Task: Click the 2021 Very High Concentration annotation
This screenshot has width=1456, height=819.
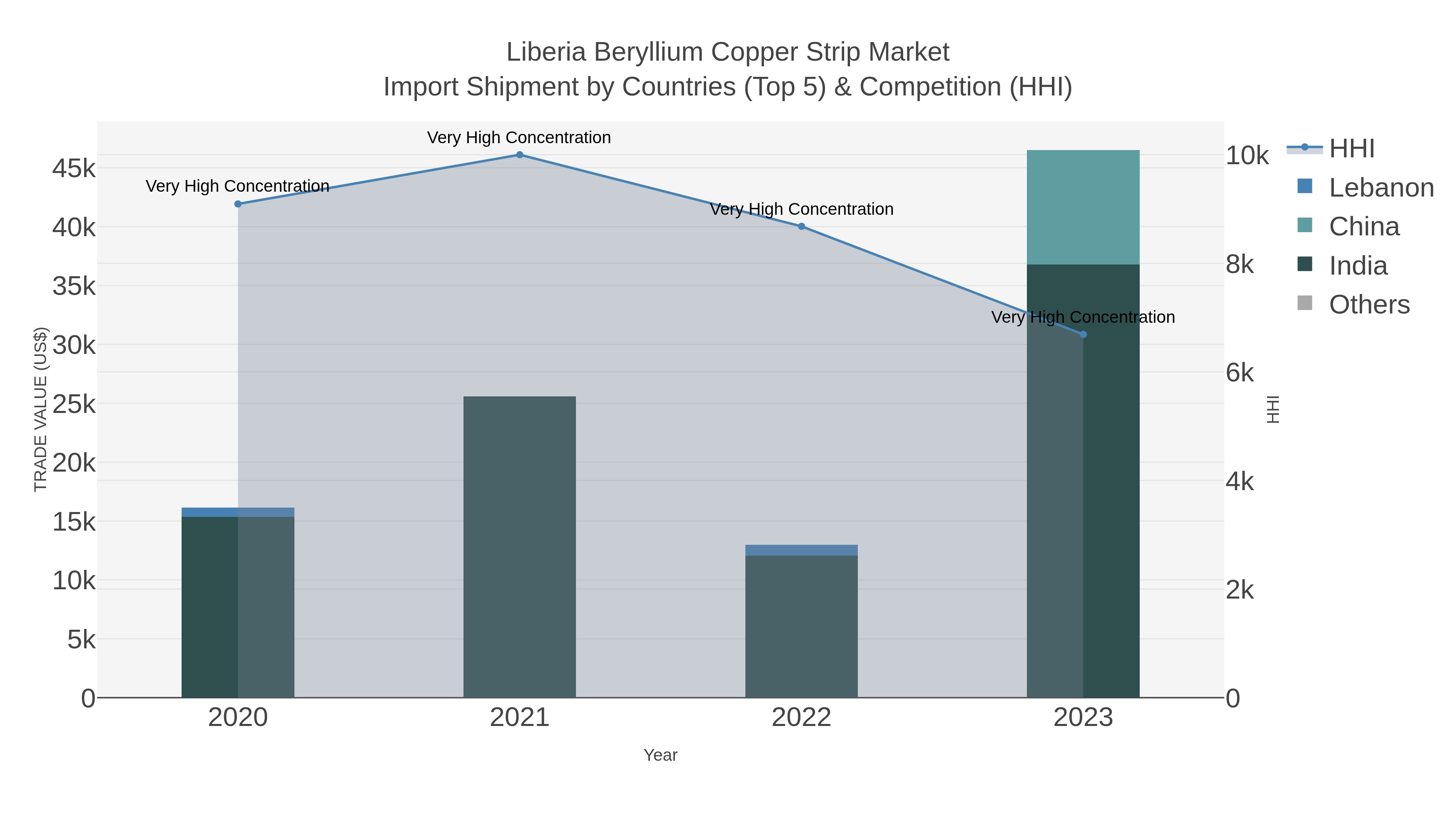Action: click(519, 138)
